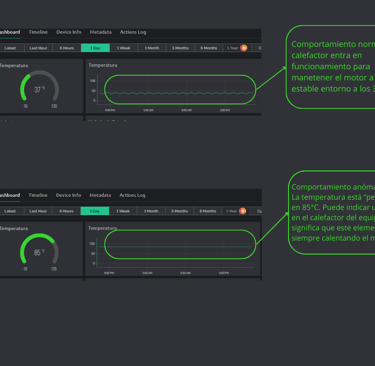Screen dimensions: 375x366
Task: Click the temperature gauge reading 85°
Action: click(x=39, y=249)
